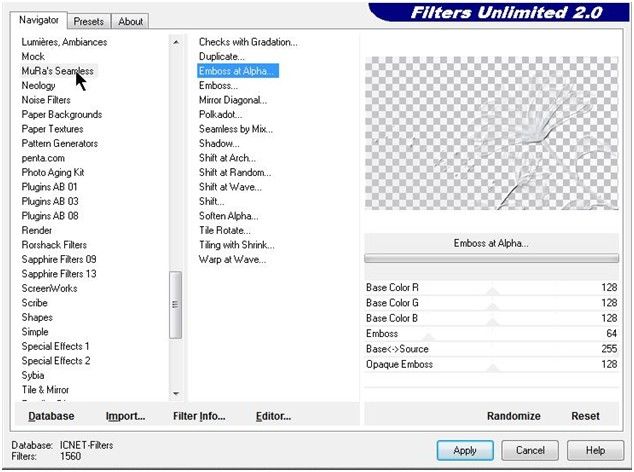Select ScreenWorks category
Viewport: 634px width, 472px height.
(x=49, y=288)
